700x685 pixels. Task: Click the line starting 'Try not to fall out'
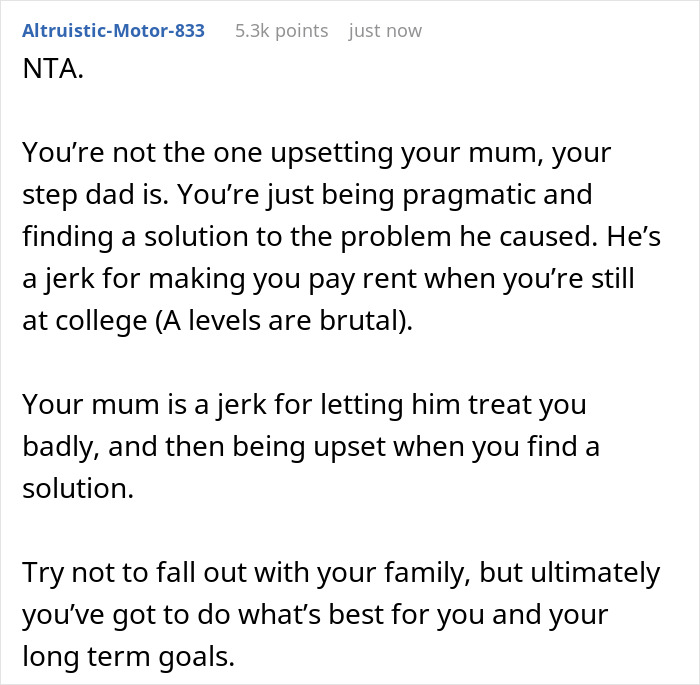(x=341, y=573)
